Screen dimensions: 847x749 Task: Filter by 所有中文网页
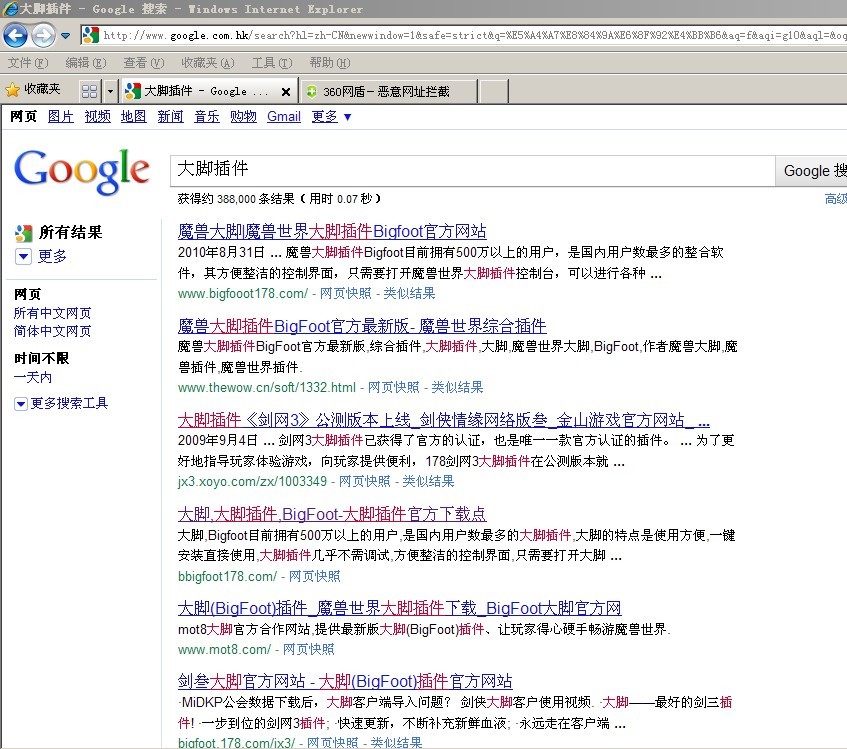coord(52,313)
